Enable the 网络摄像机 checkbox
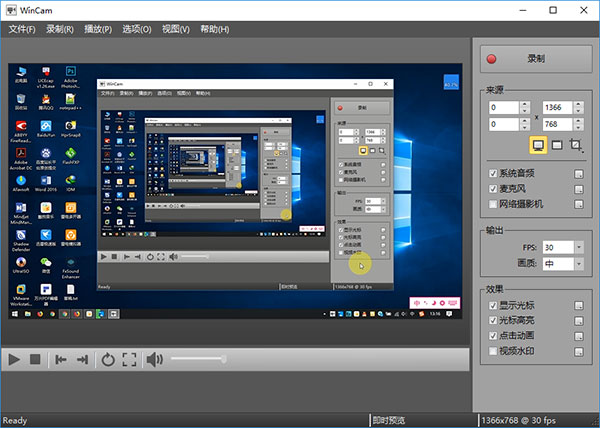Viewport: 600px width, 428px height. [x=491, y=203]
